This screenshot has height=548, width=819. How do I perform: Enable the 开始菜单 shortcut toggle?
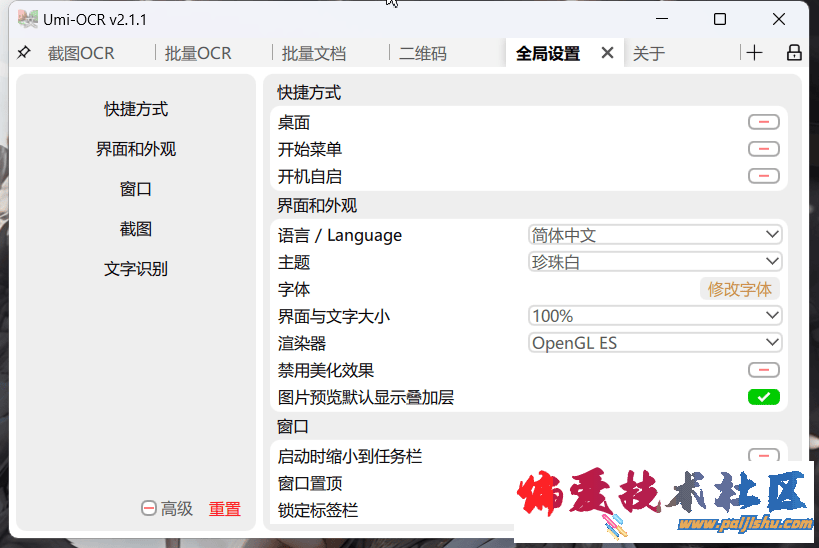(x=763, y=149)
